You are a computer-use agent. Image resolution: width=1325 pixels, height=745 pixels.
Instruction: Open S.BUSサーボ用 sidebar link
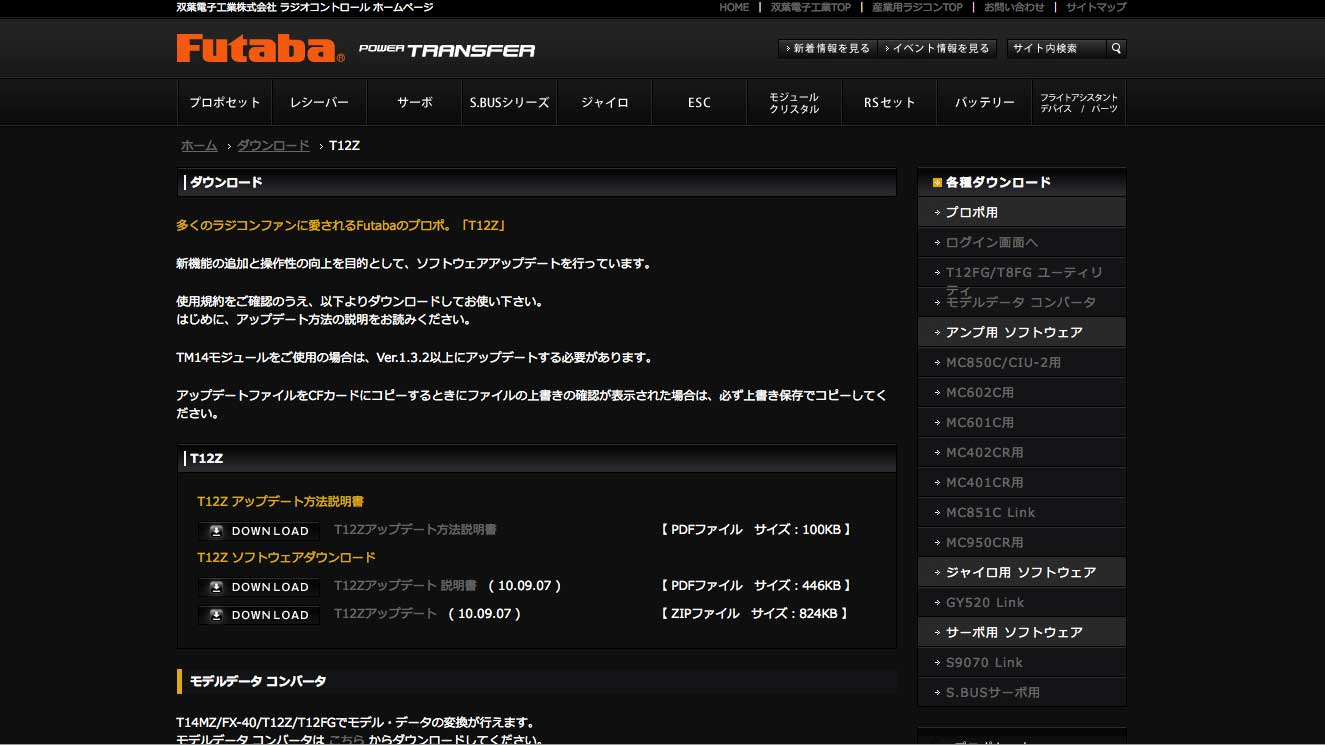point(1021,692)
